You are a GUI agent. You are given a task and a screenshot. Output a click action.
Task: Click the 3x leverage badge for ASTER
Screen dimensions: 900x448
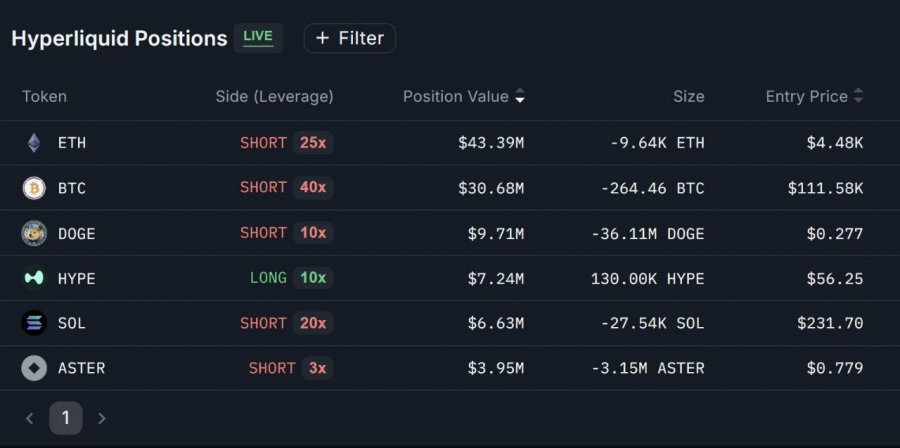(317, 368)
